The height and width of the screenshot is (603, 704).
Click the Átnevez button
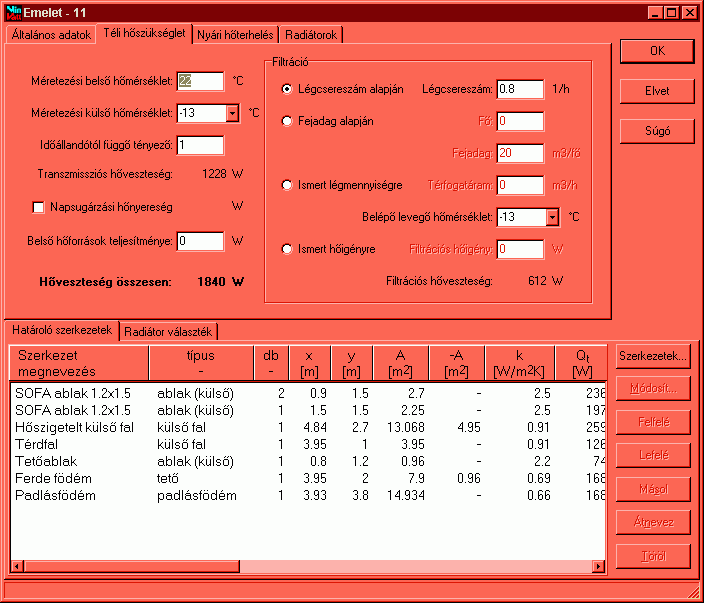pos(653,523)
